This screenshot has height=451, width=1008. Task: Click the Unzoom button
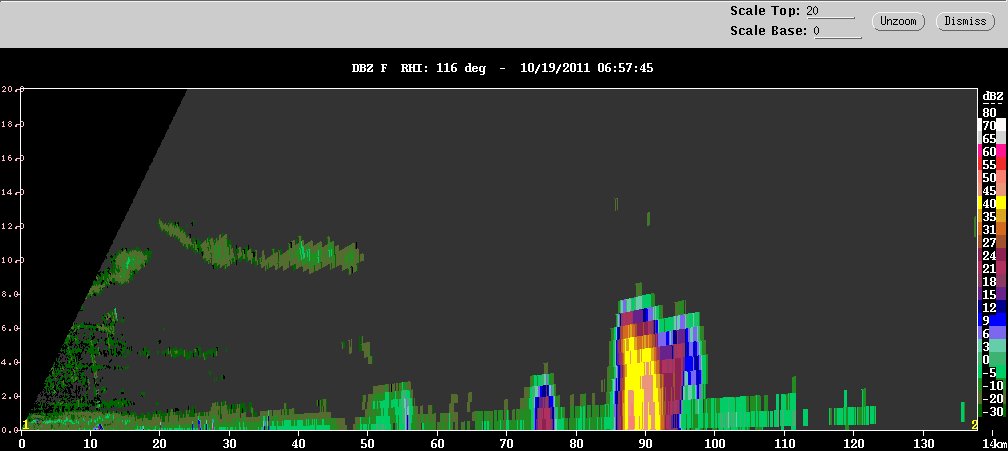pos(898,21)
